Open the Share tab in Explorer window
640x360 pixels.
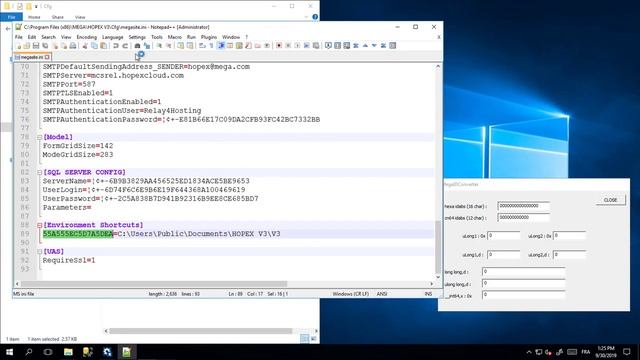(58, 17)
